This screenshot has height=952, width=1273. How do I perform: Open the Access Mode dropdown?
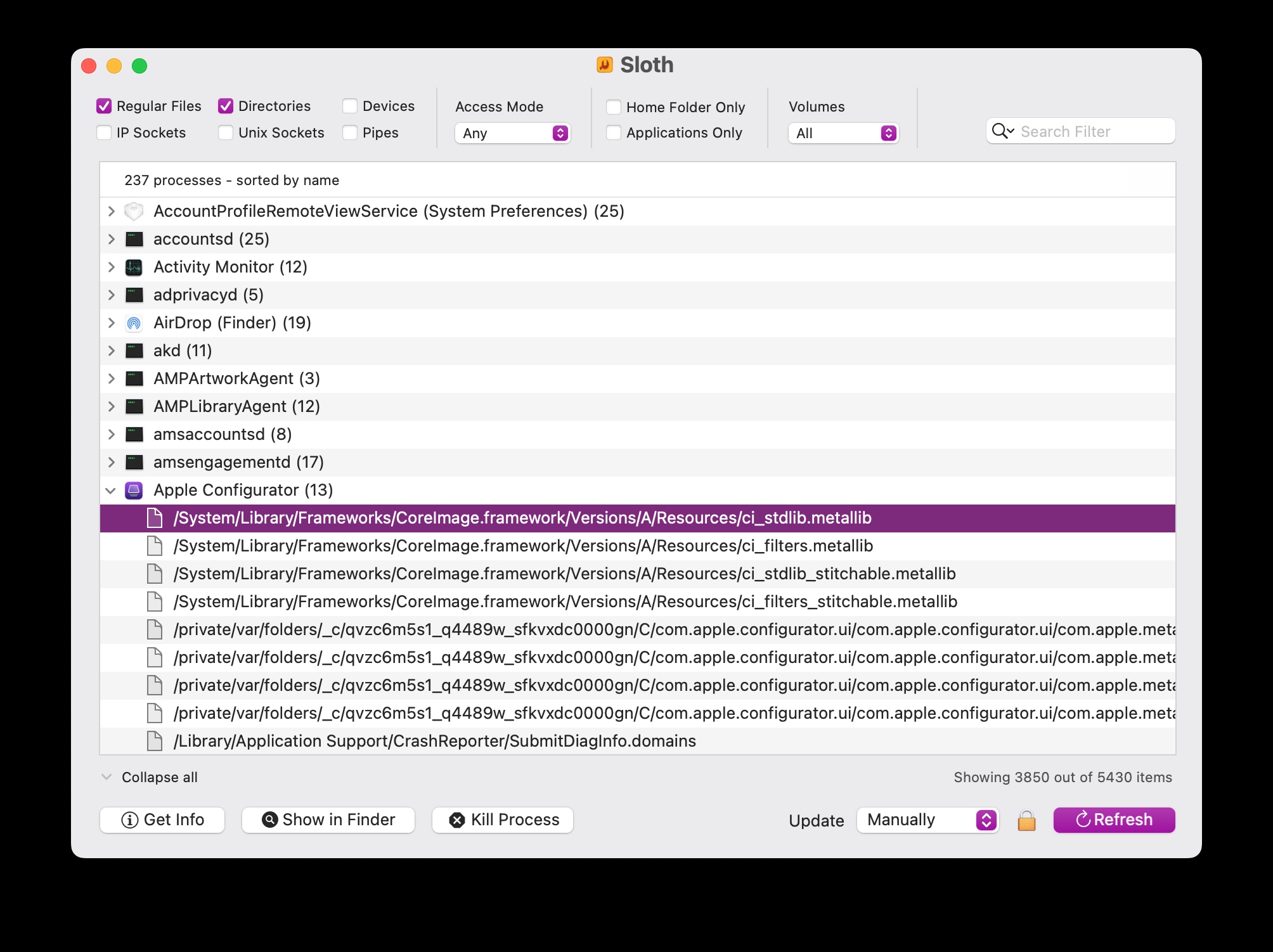tap(512, 133)
